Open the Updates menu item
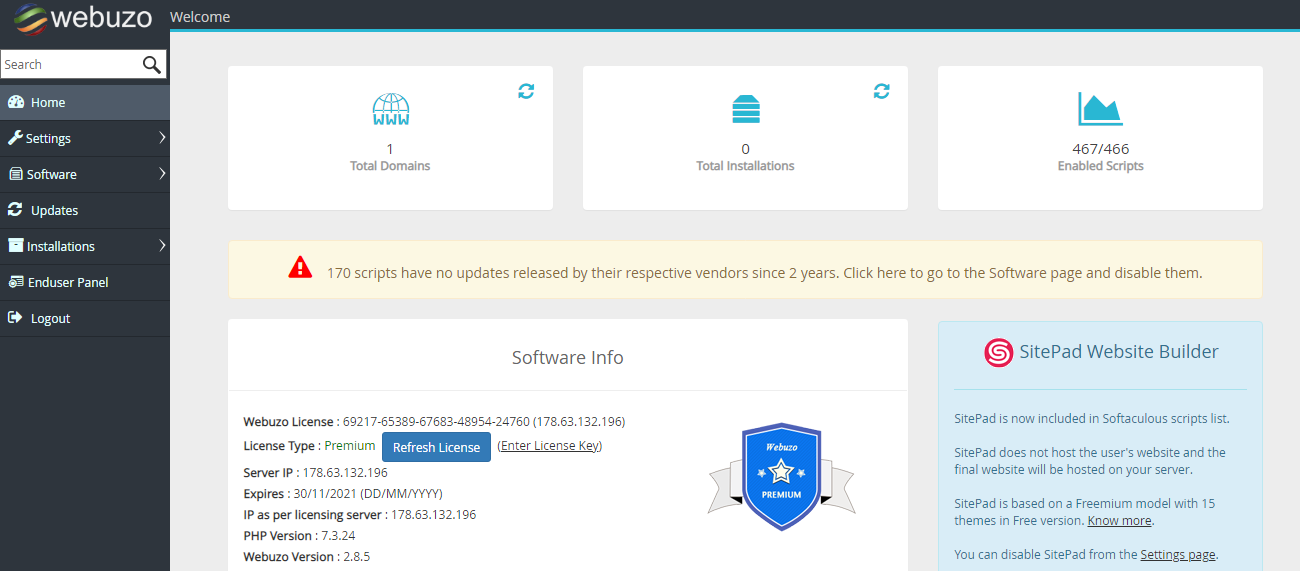 (x=54, y=210)
